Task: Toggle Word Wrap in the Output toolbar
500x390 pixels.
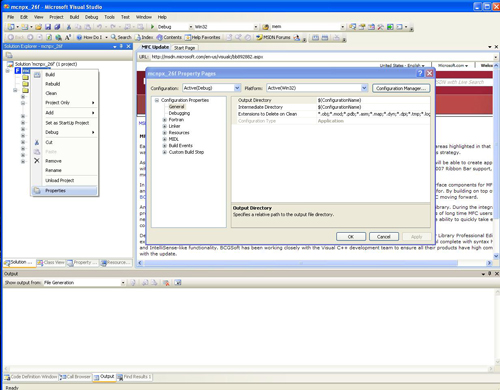Action: pyautogui.click(x=178, y=283)
